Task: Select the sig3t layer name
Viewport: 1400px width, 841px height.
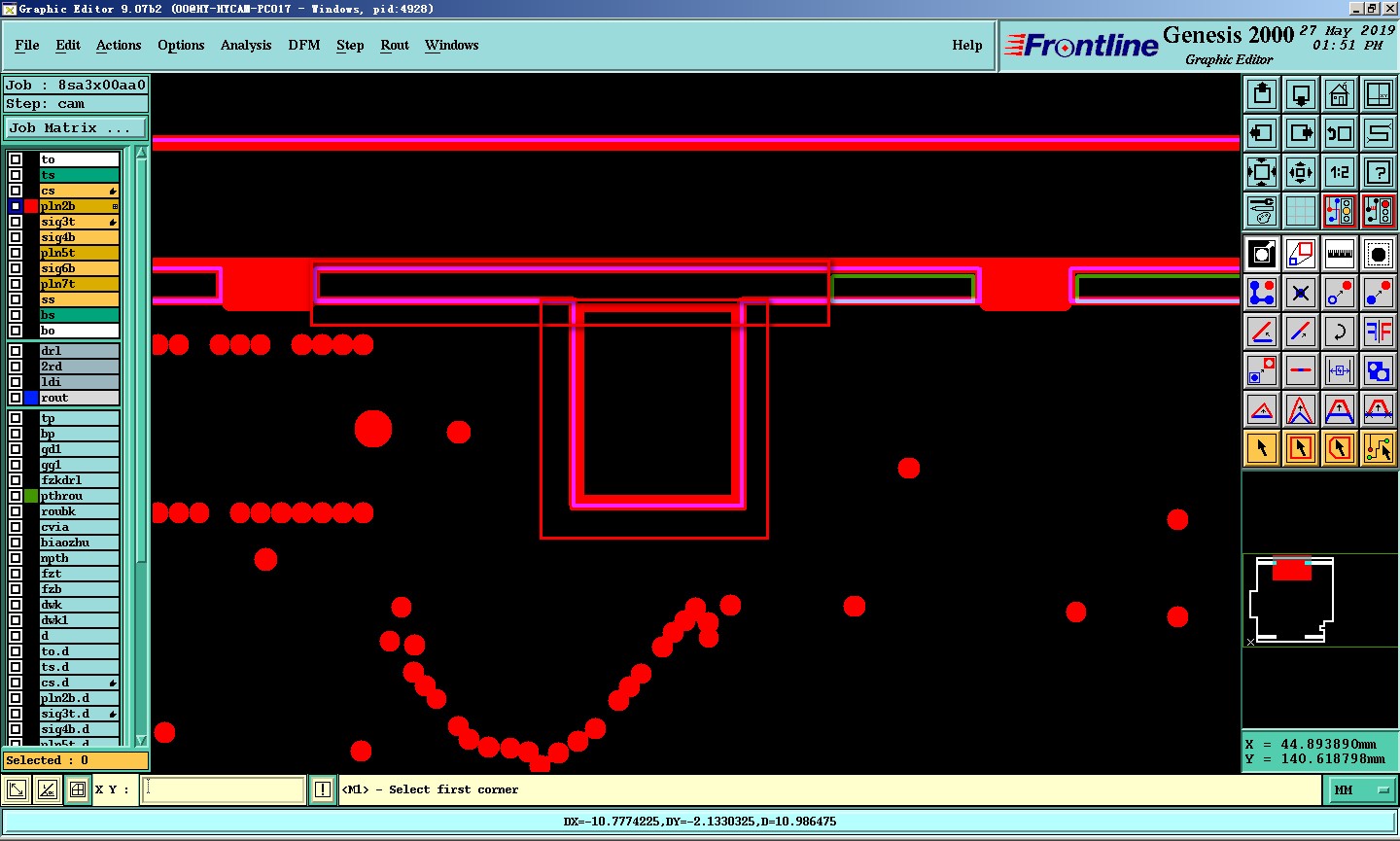Action: (79, 222)
